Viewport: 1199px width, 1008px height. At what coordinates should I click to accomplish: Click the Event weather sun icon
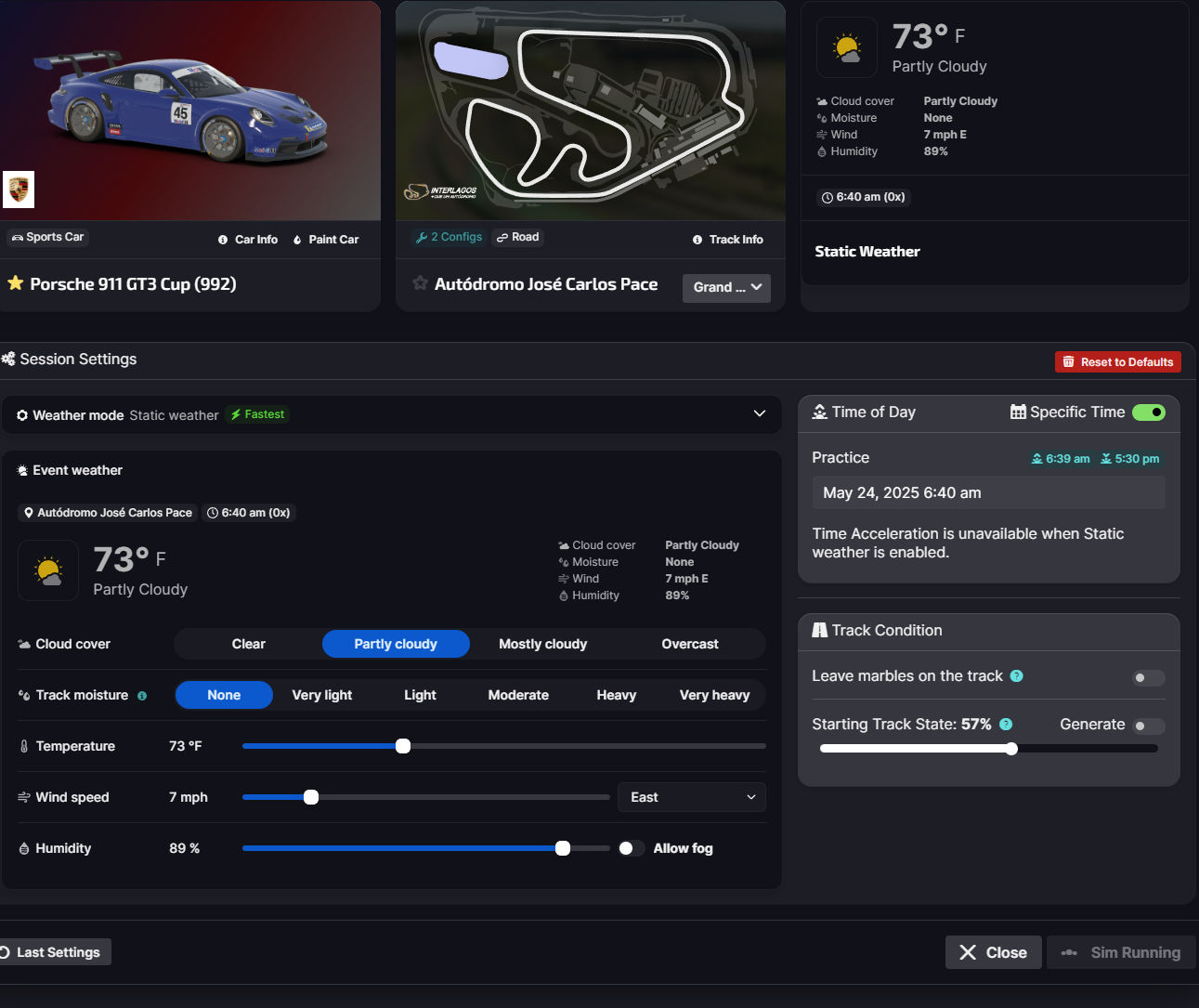tap(22, 471)
